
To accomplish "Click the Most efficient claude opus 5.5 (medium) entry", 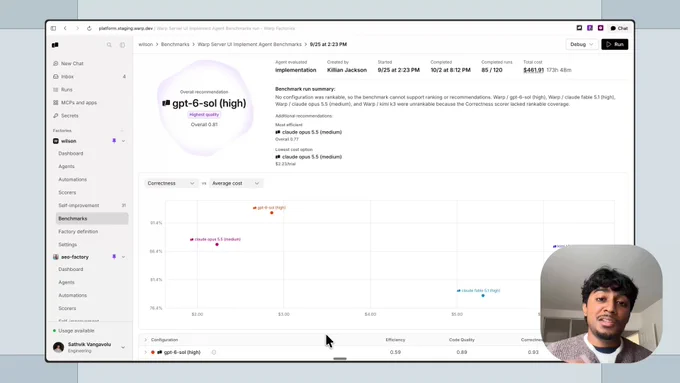I will (x=309, y=132).
